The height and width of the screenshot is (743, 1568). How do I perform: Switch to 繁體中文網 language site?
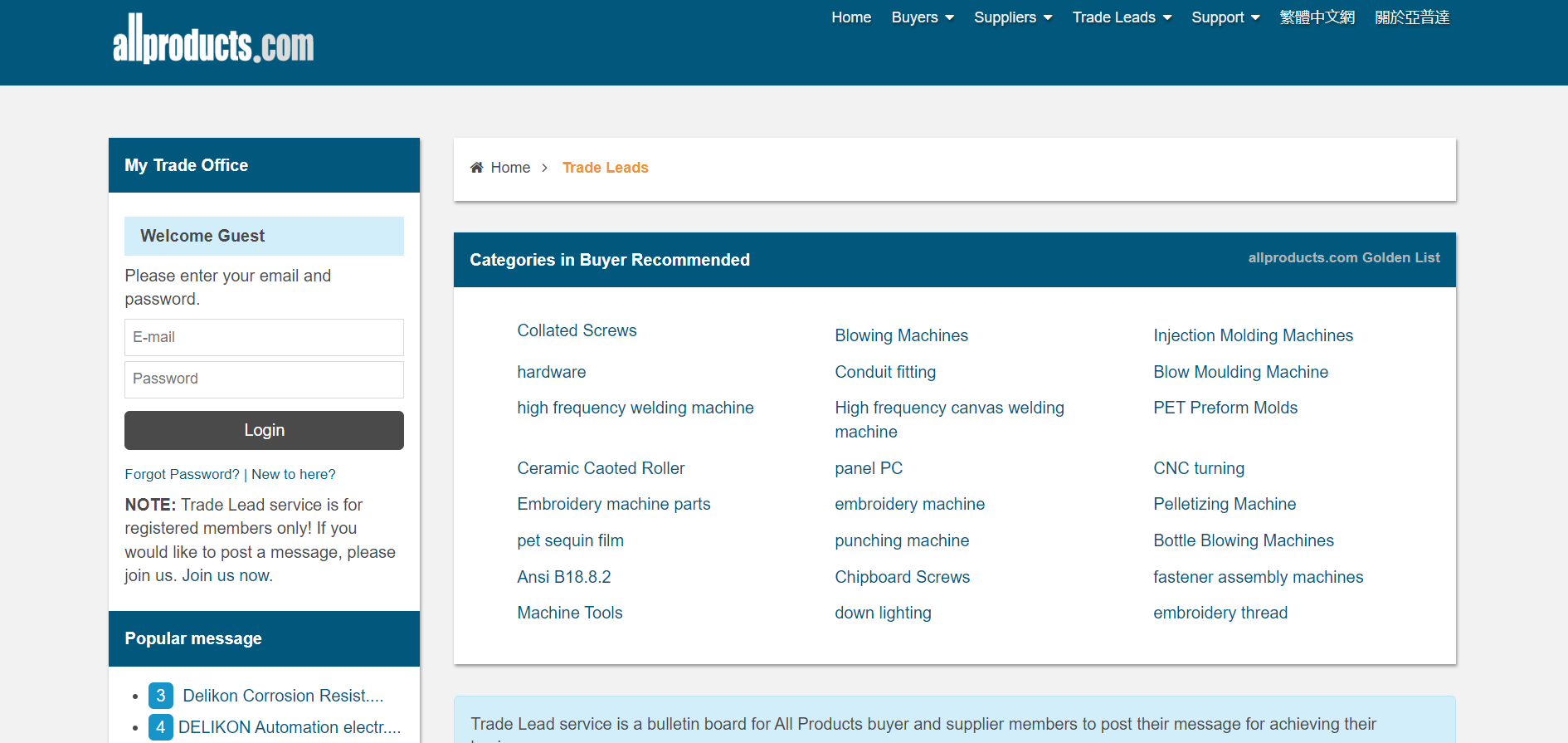click(1317, 17)
